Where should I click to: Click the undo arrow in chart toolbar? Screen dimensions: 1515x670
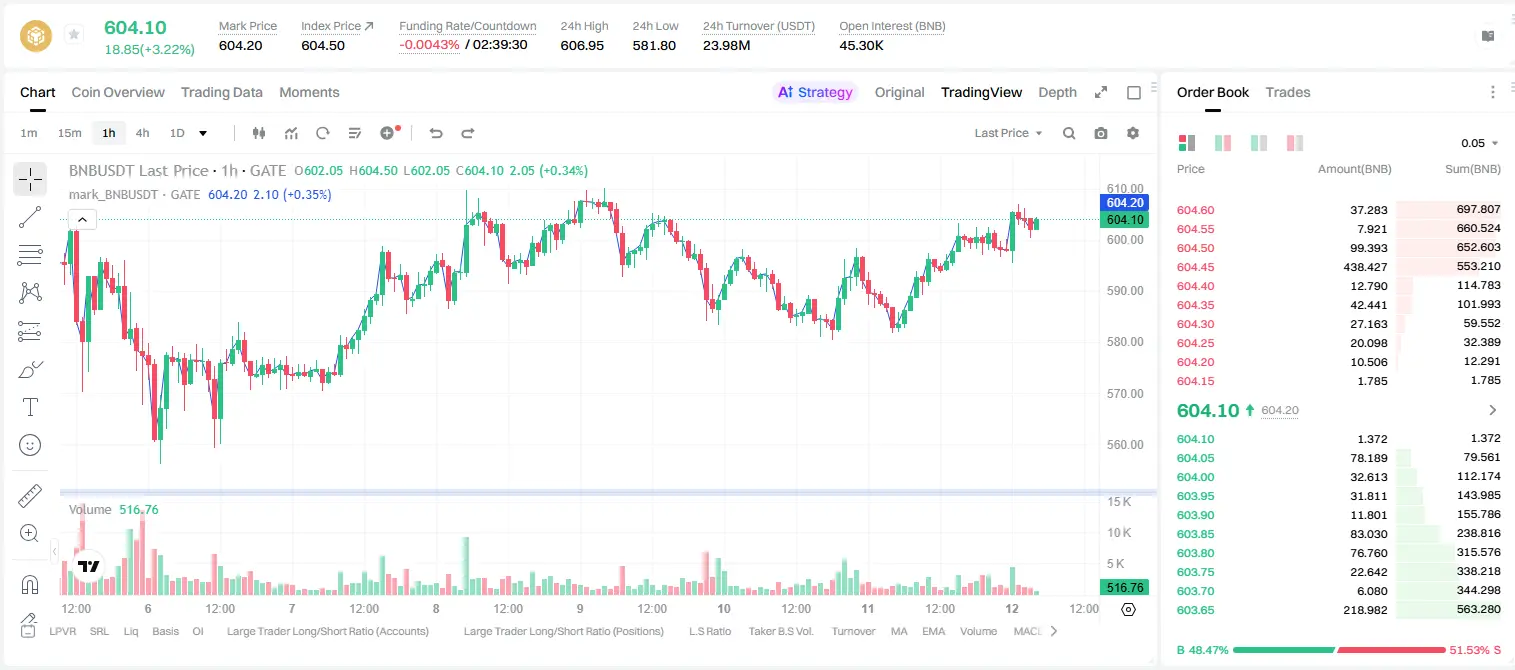tap(436, 133)
